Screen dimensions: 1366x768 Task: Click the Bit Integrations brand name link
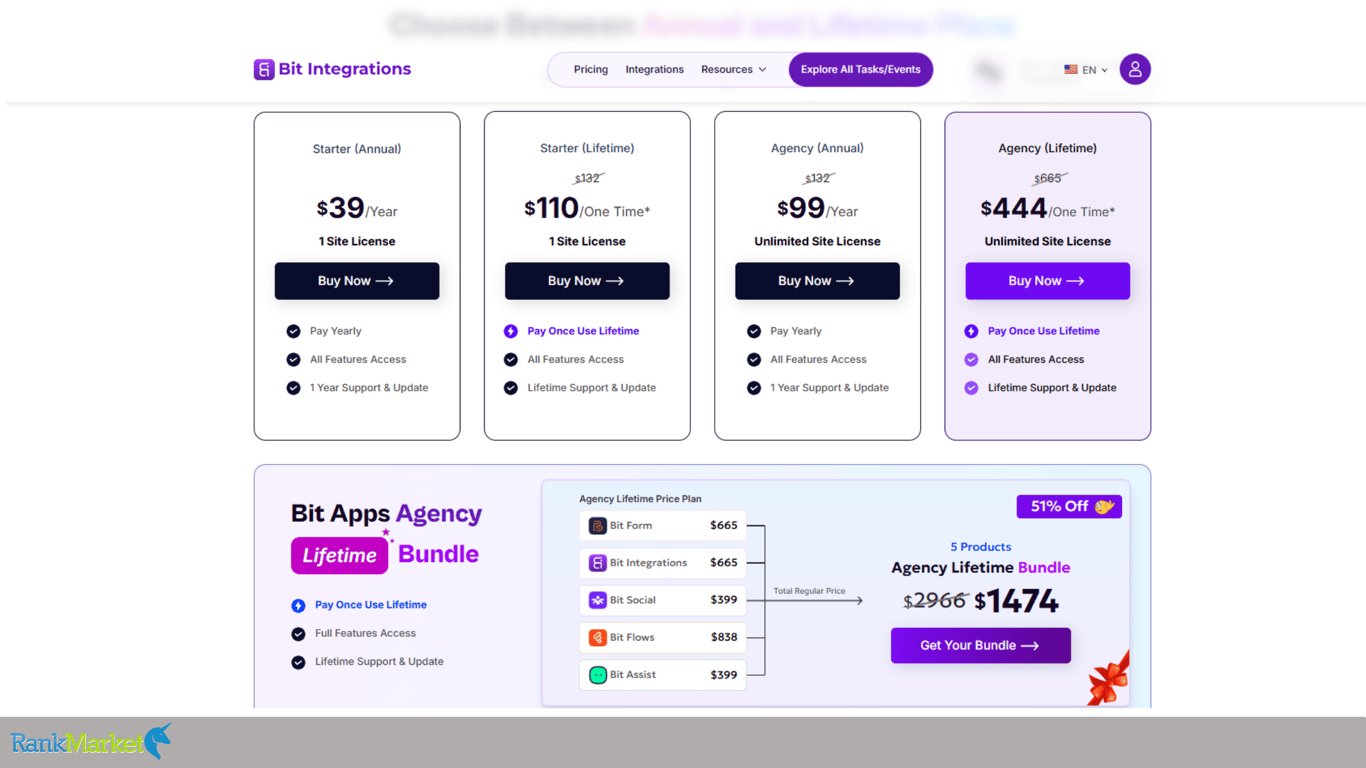(x=345, y=69)
